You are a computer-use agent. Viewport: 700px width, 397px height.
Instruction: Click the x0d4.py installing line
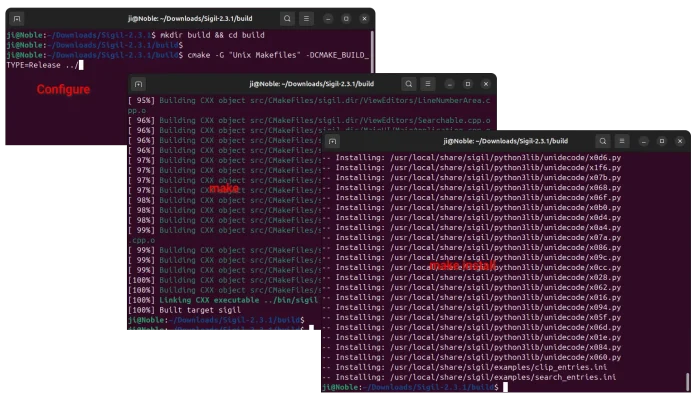coord(471,217)
